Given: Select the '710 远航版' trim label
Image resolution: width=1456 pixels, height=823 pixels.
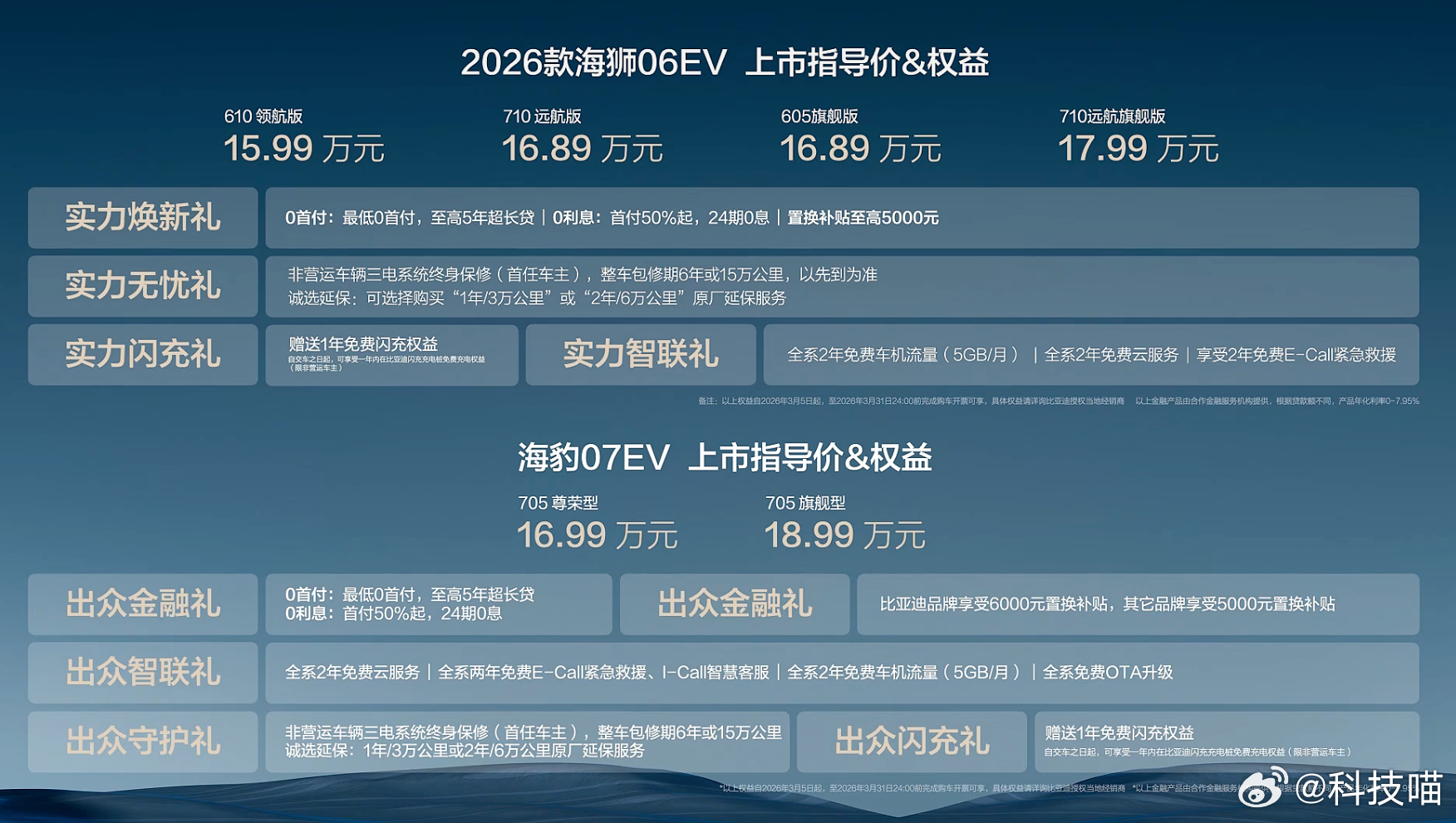Looking at the screenshot, I should point(542,116).
